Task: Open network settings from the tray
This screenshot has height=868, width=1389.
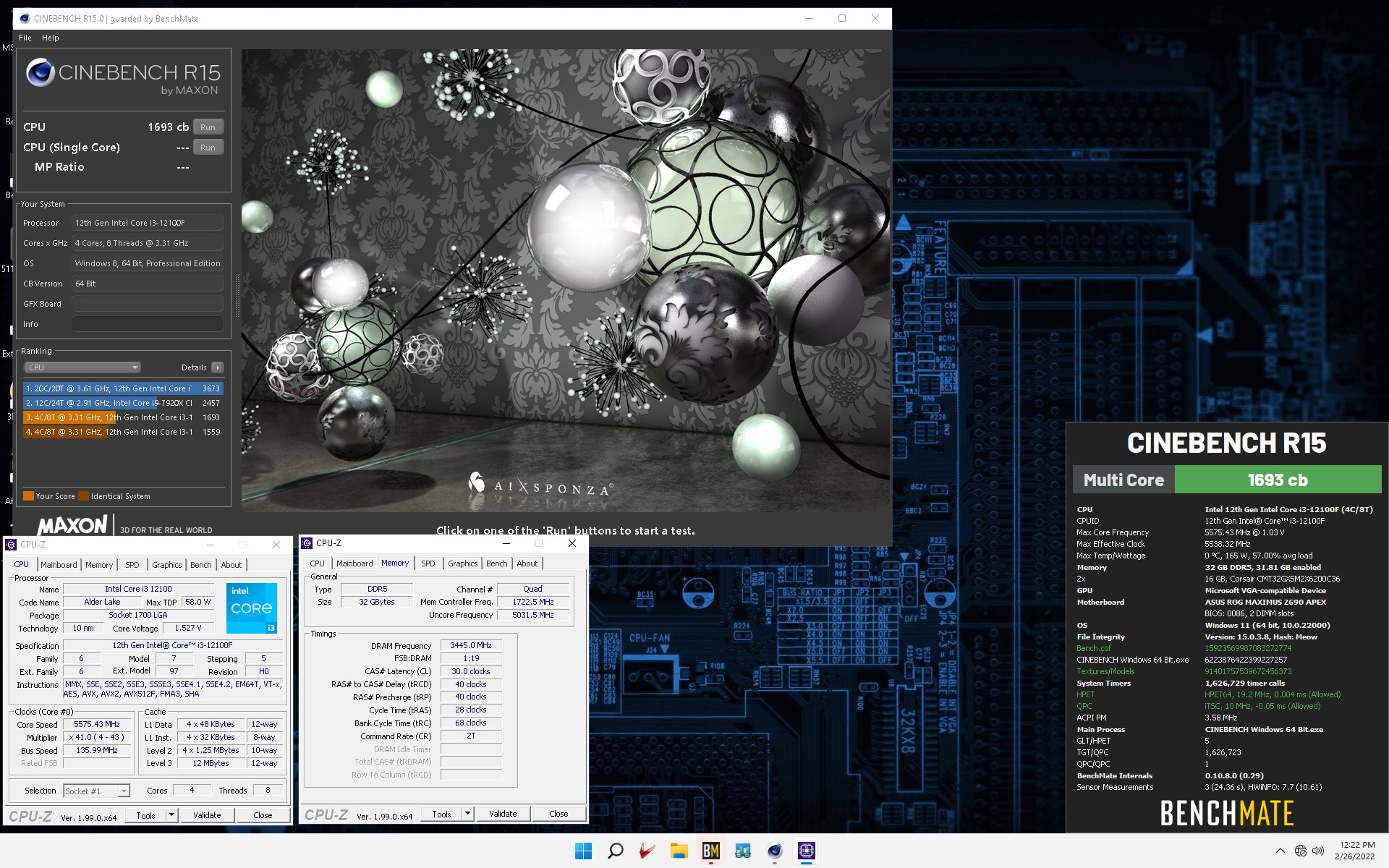Action: click(x=1300, y=851)
